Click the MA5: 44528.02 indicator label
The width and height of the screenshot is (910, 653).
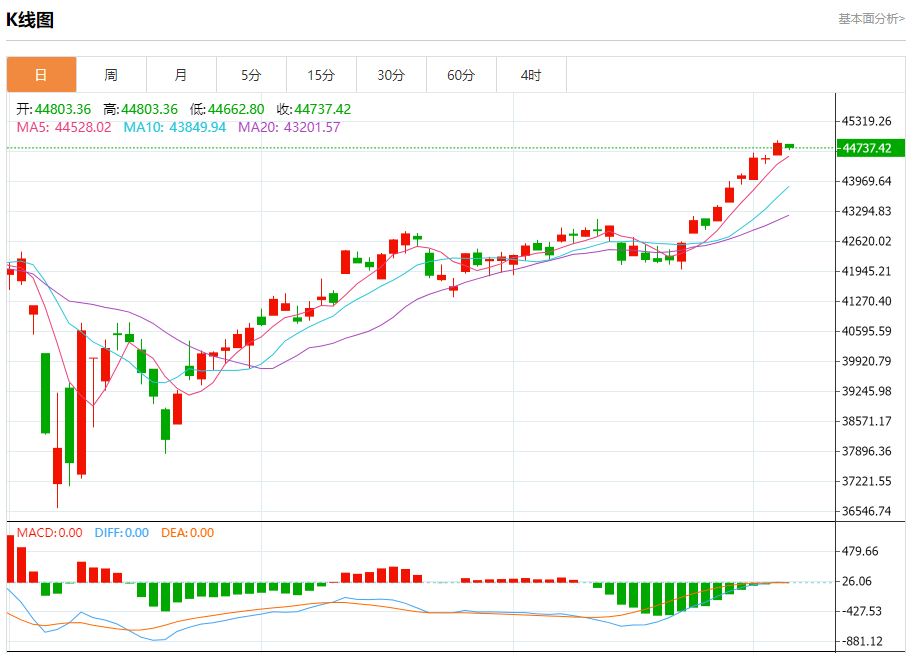click(64, 127)
